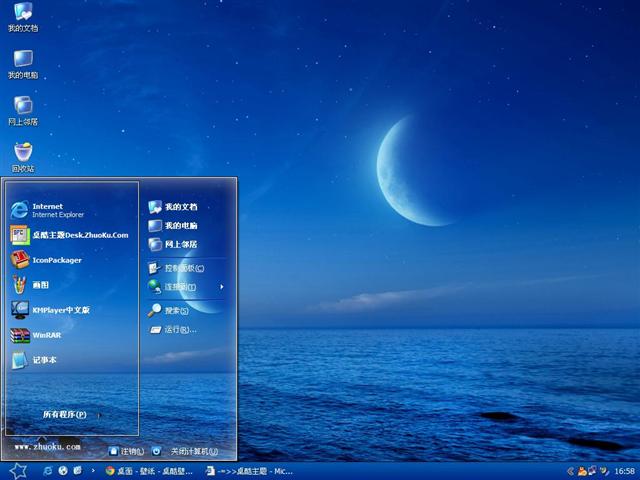Screen dimensions: 640x480
Task: Open the 回收站 desktop icon
Action: click(x=22, y=155)
